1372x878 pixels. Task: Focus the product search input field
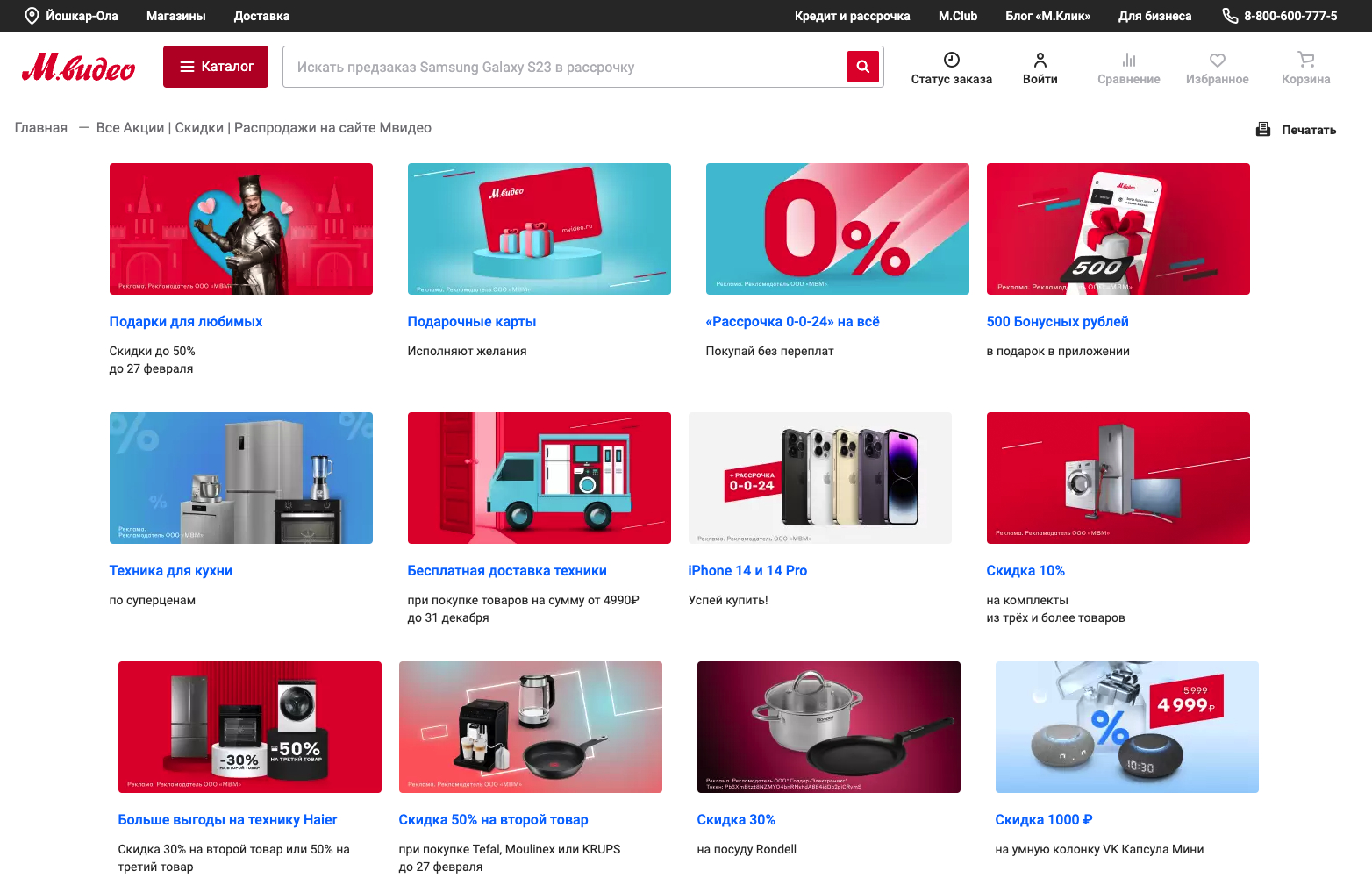click(x=565, y=67)
